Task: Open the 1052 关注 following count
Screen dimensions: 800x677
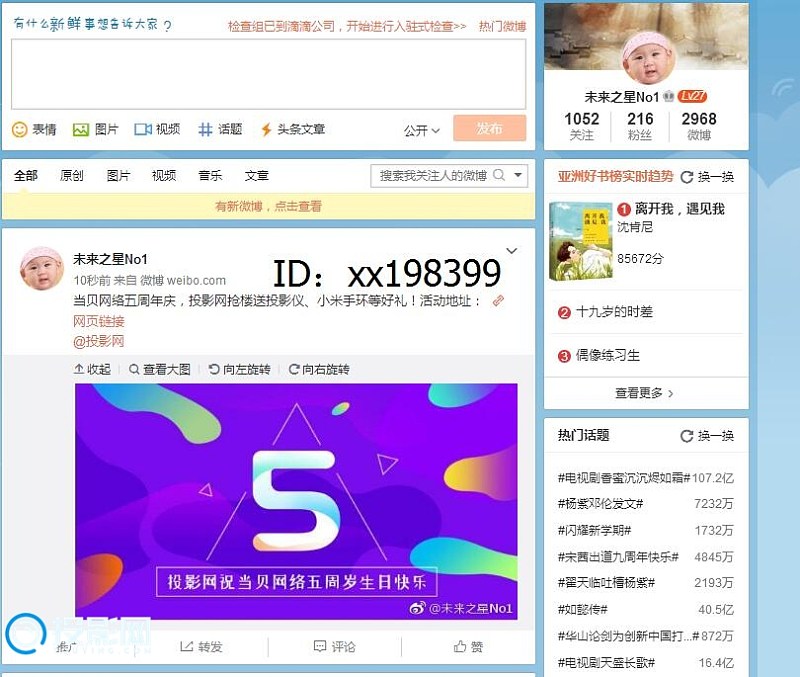Action: coord(581,126)
